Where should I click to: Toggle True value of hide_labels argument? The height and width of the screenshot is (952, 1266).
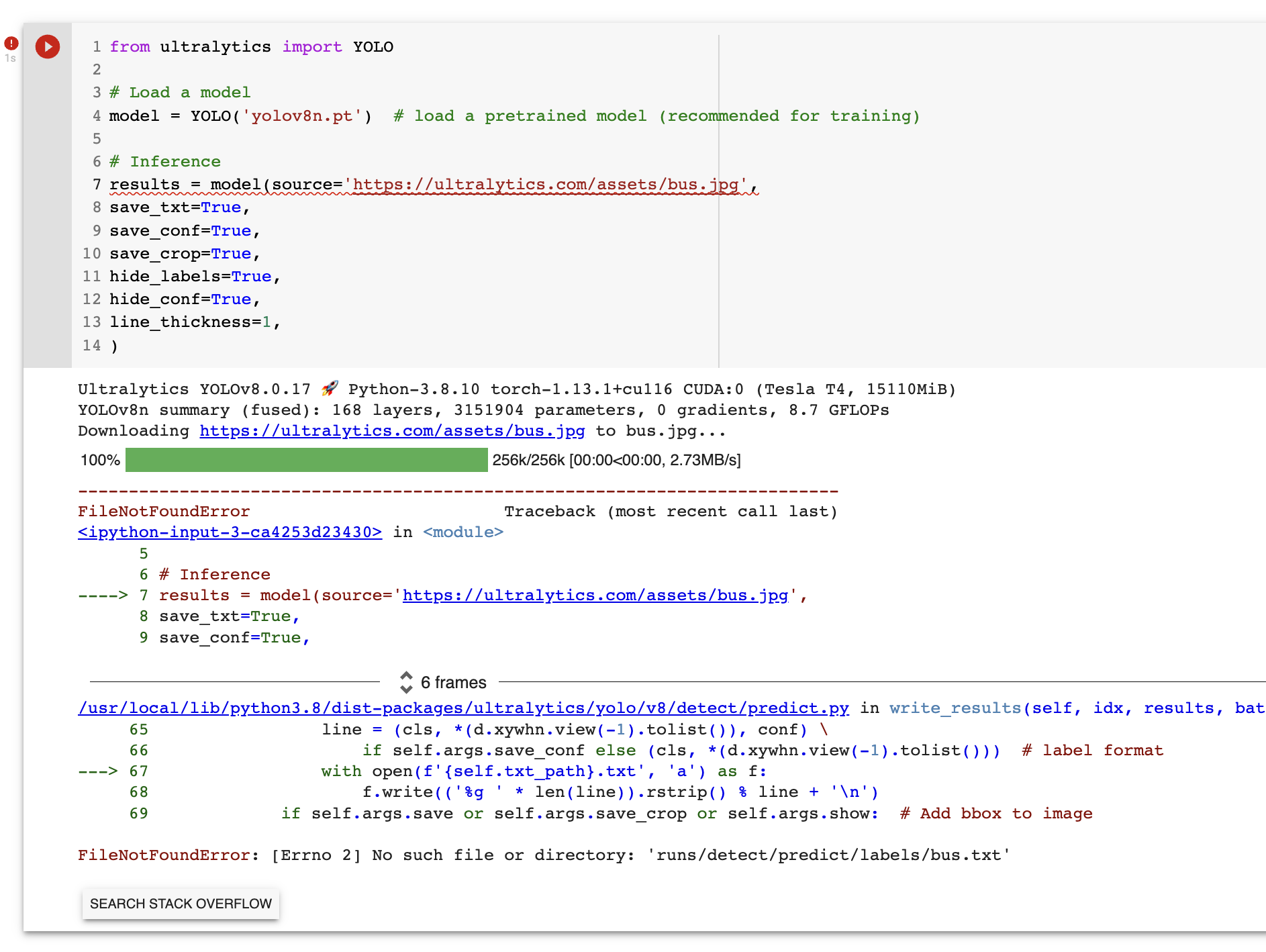click(x=252, y=276)
